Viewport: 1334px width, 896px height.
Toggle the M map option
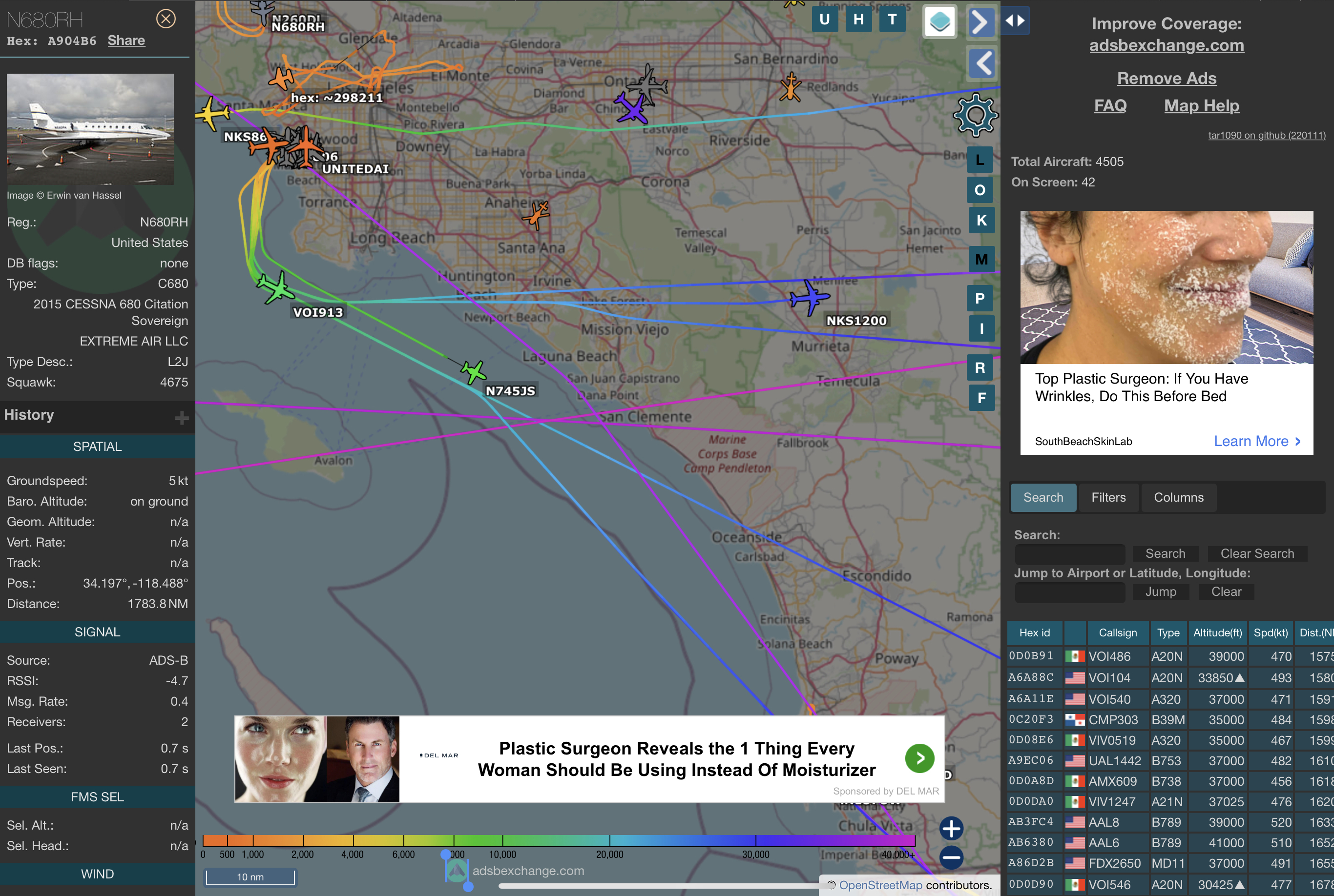[x=982, y=260]
